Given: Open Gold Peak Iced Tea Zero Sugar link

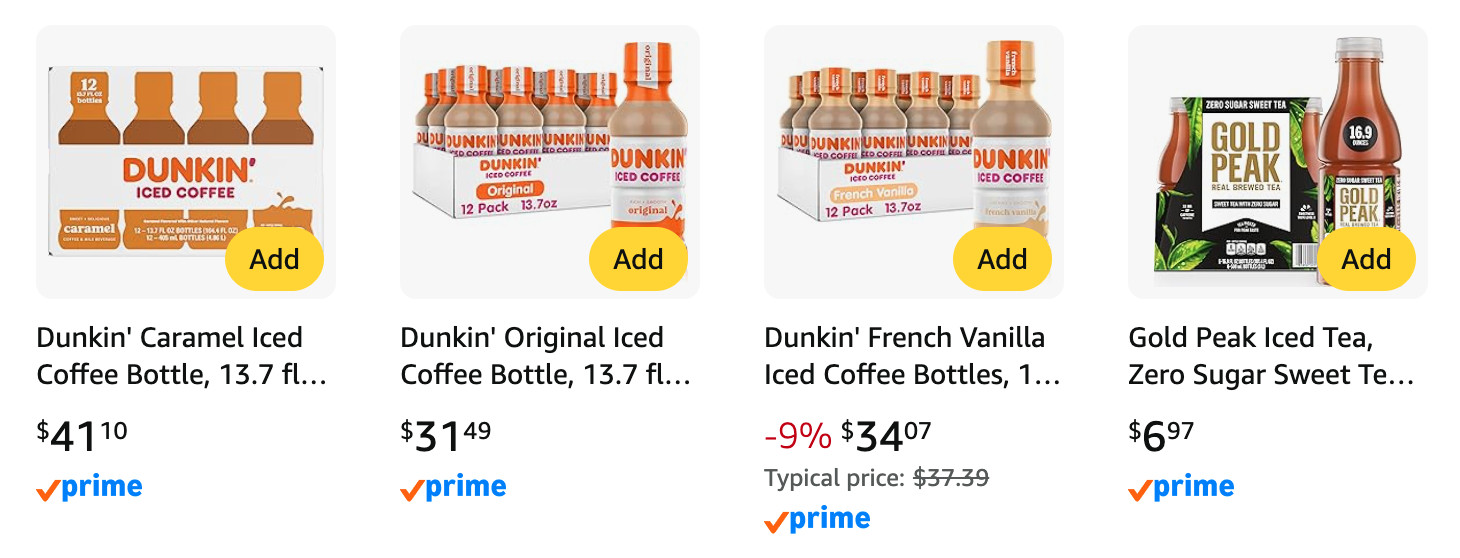Looking at the screenshot, I should point(1272,356).
